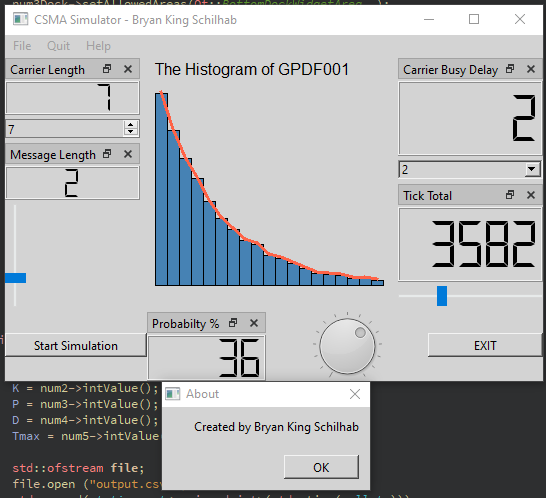Screen dimensions: 546x498
Task: Click the Carrier Length spinbox field showing 7
Action: coord(65,129)
